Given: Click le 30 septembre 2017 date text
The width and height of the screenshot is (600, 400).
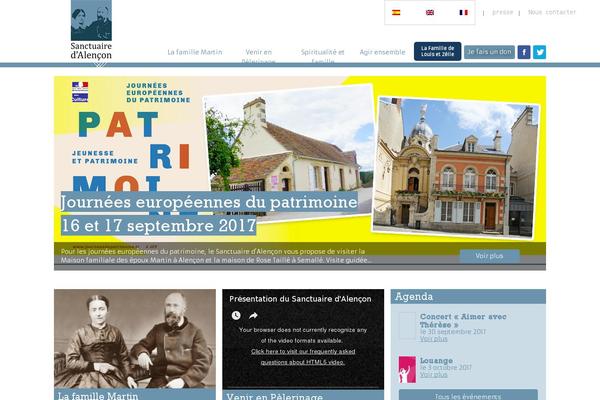Looking at the screenshot, I should pyautogui.click(x=453, y=331).
